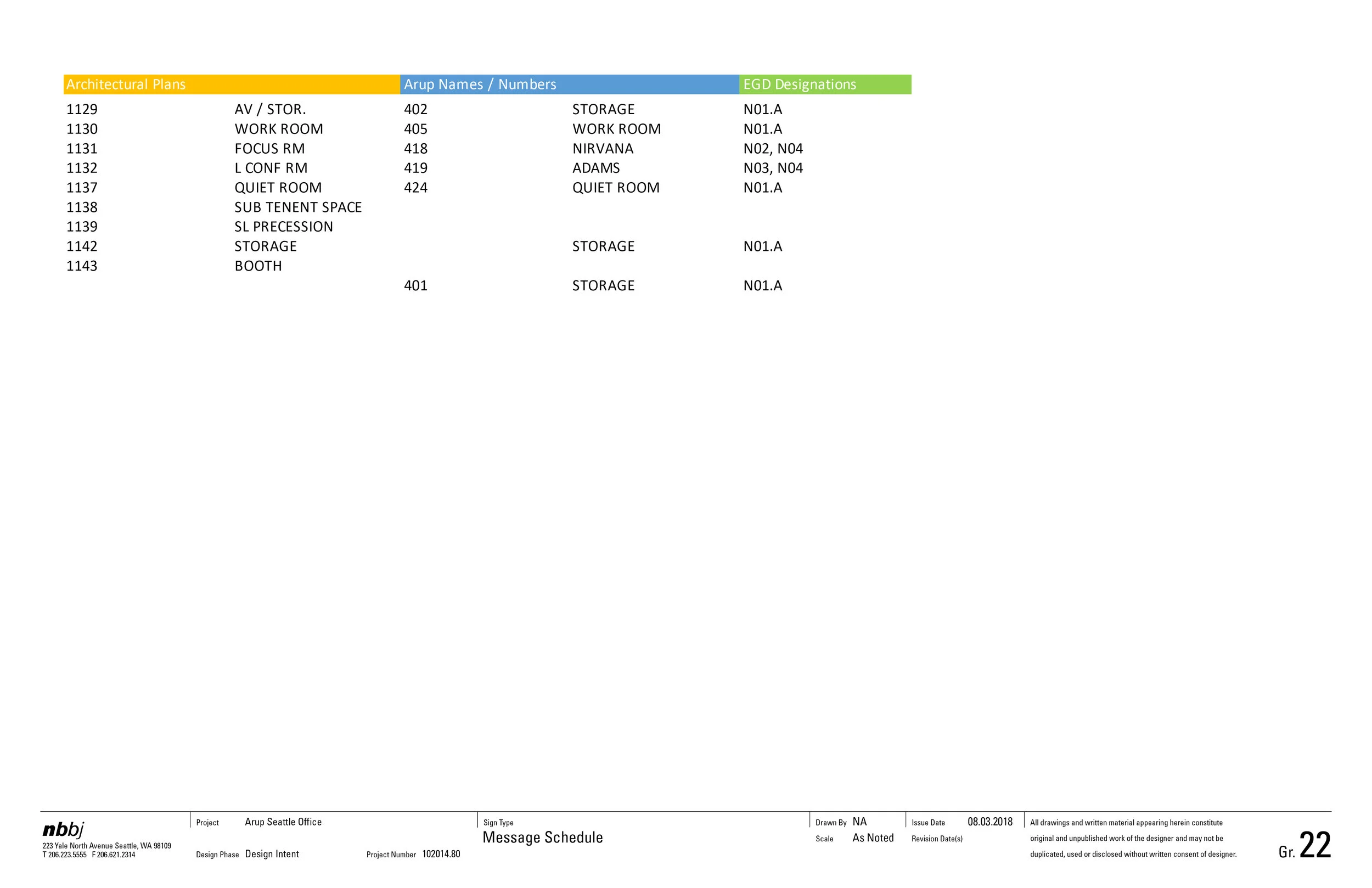Click the sheet number "Gr. 22"
This screenshot has width=1372, height=888.
1304,846
